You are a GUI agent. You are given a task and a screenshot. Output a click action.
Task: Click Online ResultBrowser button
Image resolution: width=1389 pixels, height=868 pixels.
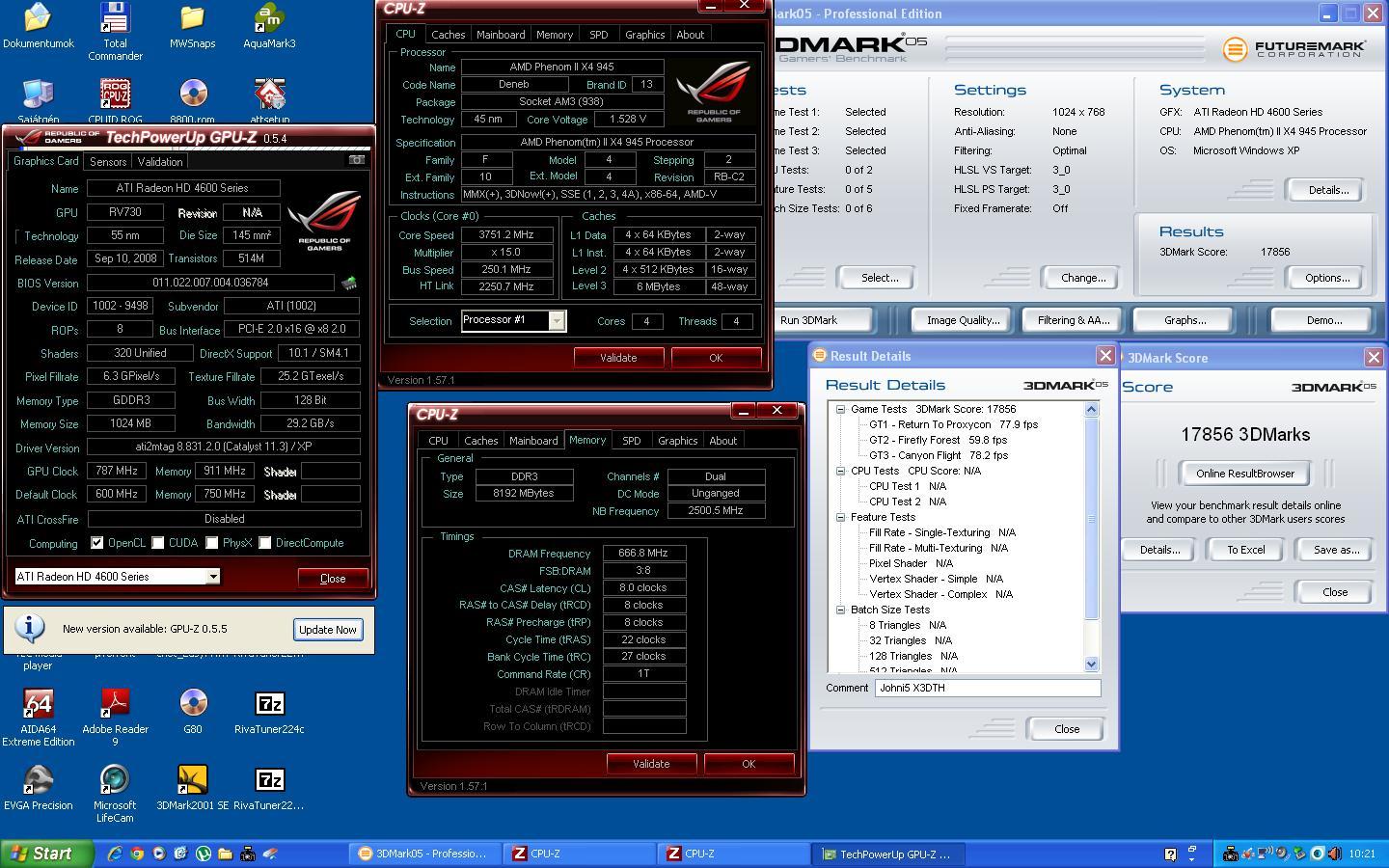pyautogui.click(x=1244, y=474)
